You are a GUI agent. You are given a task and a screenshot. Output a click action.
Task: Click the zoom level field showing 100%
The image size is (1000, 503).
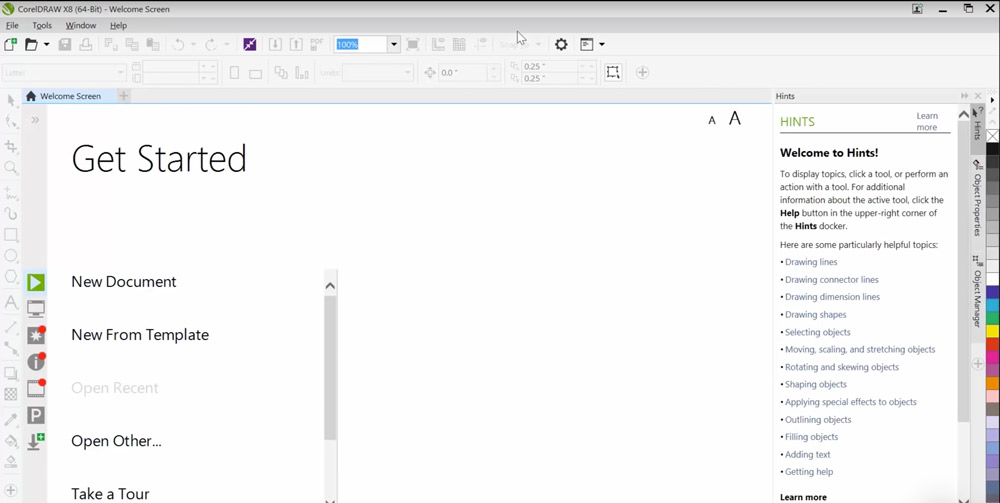pos(360,45)
